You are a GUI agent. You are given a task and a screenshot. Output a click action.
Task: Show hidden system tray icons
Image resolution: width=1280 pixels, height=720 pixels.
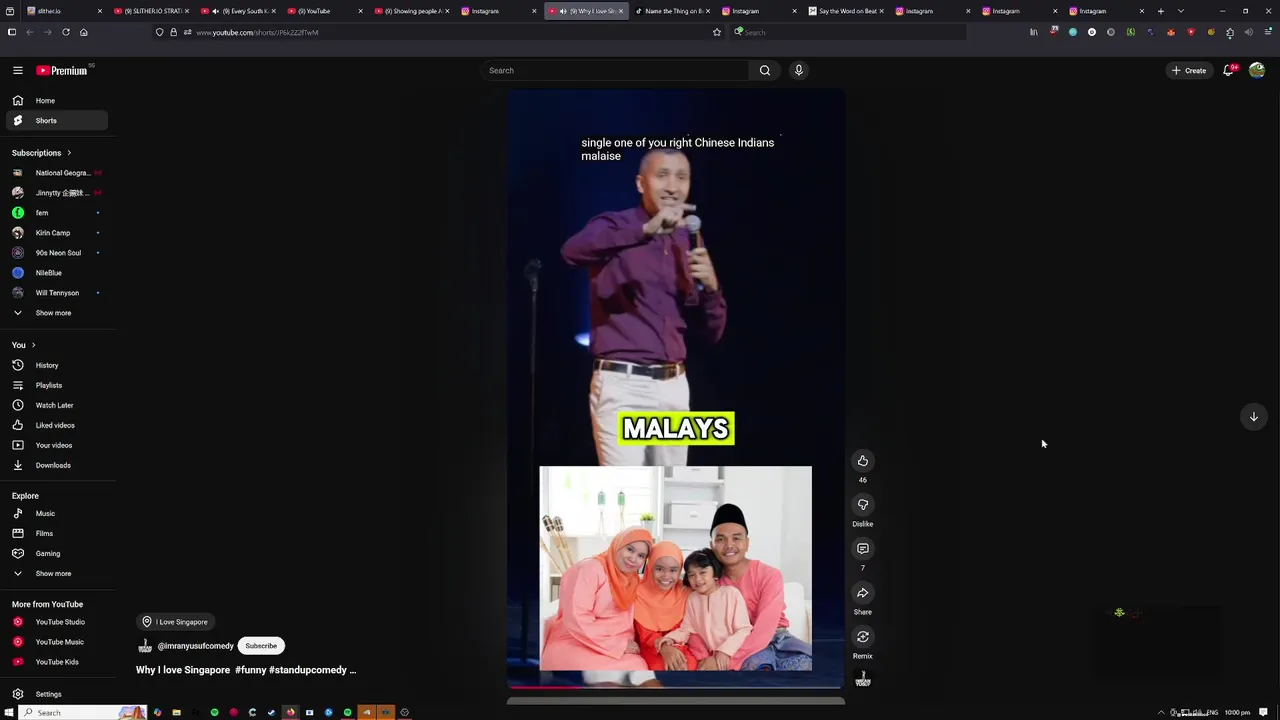pos(1161,712)
